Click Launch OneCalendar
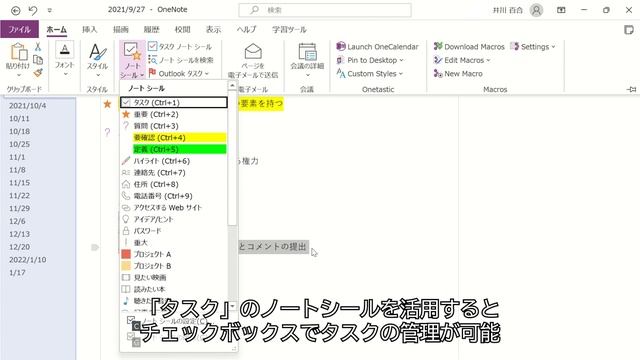This screenshot has width=640, height=360. tap(378, 47)
